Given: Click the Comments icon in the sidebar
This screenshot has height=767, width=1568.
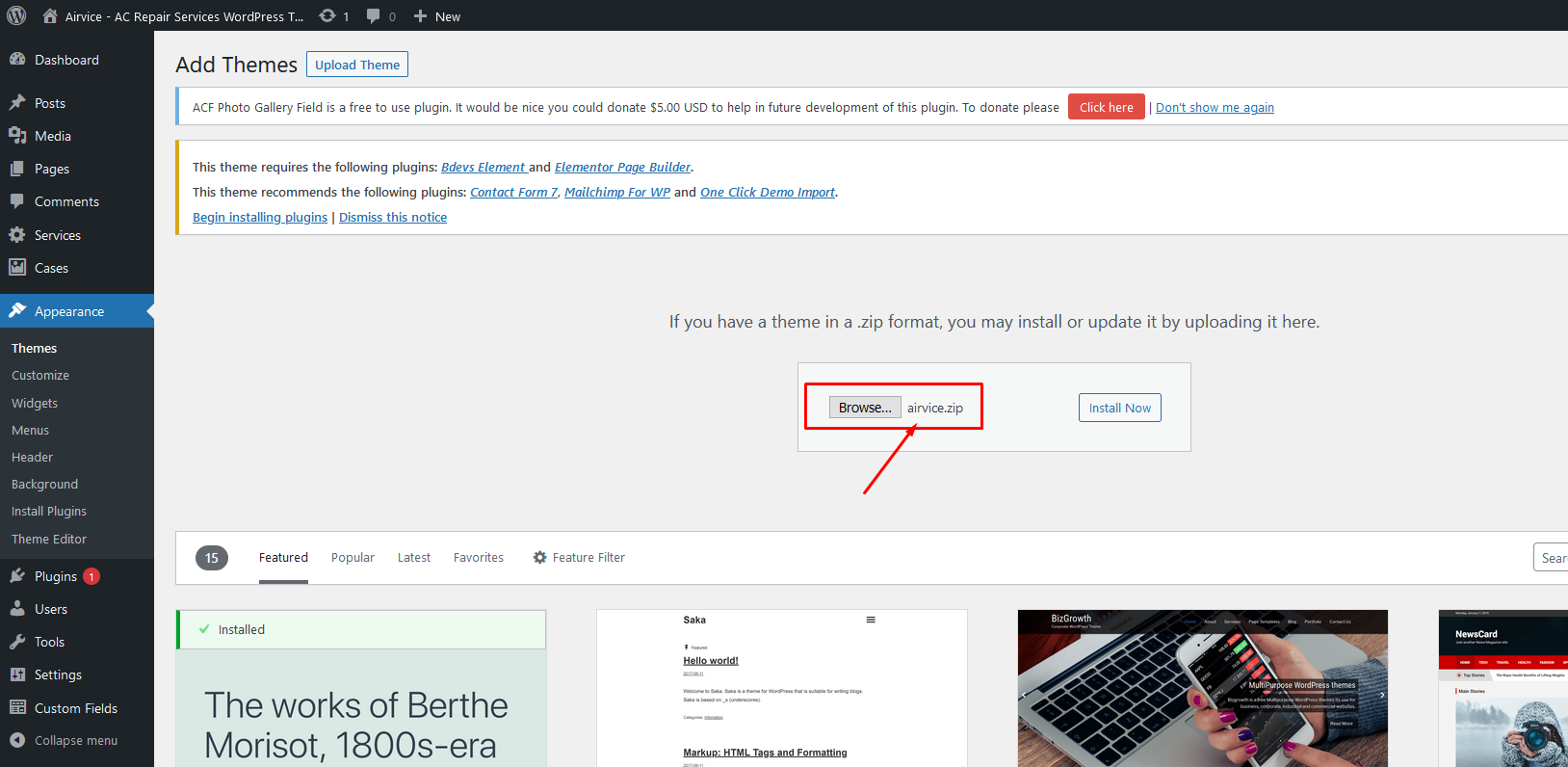Looking at the screenshot, I should (17, 201).
